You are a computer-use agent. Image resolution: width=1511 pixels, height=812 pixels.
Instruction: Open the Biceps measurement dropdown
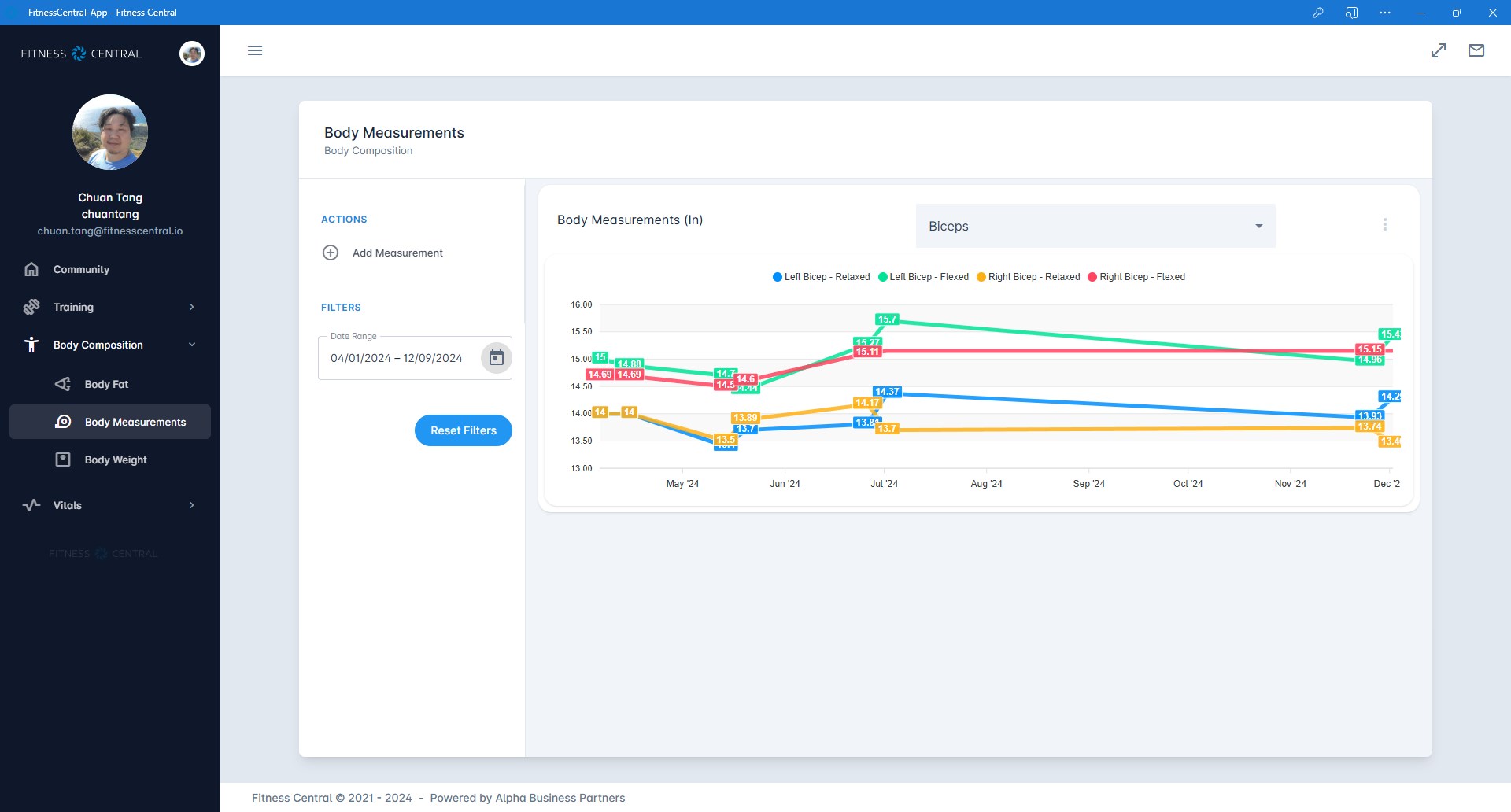[1095, 226]
